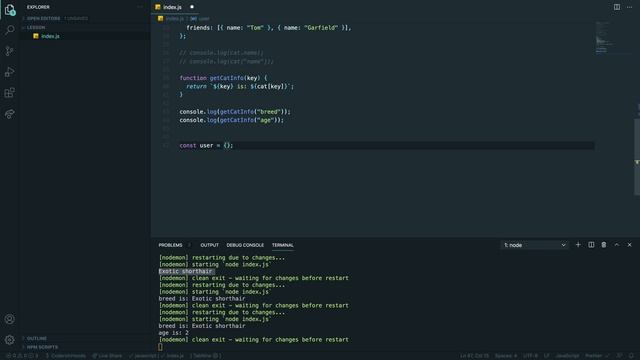
Task: Select index.js in the Explorer tree
Action: click(85, 36)
